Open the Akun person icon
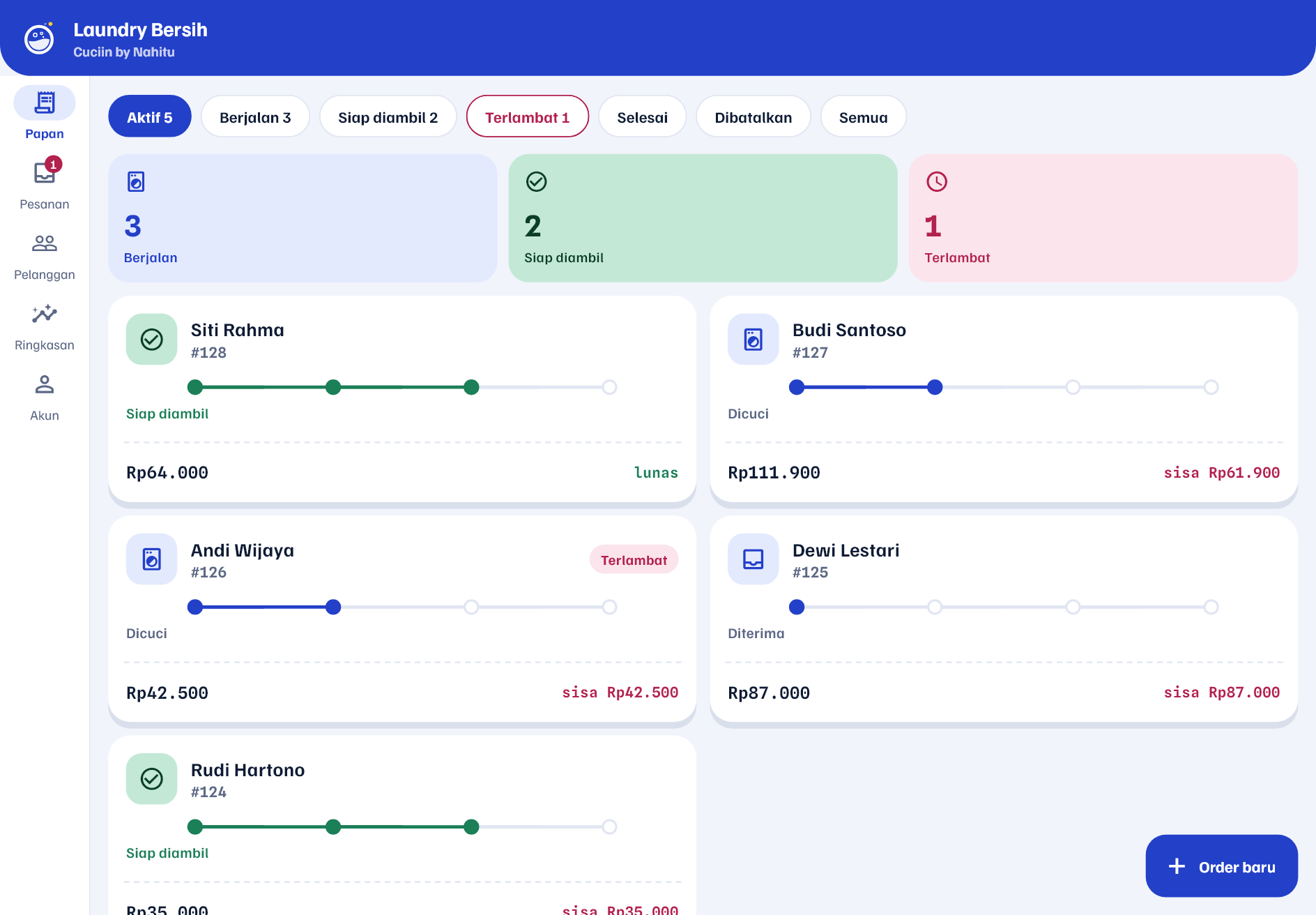 click(45, 384)
